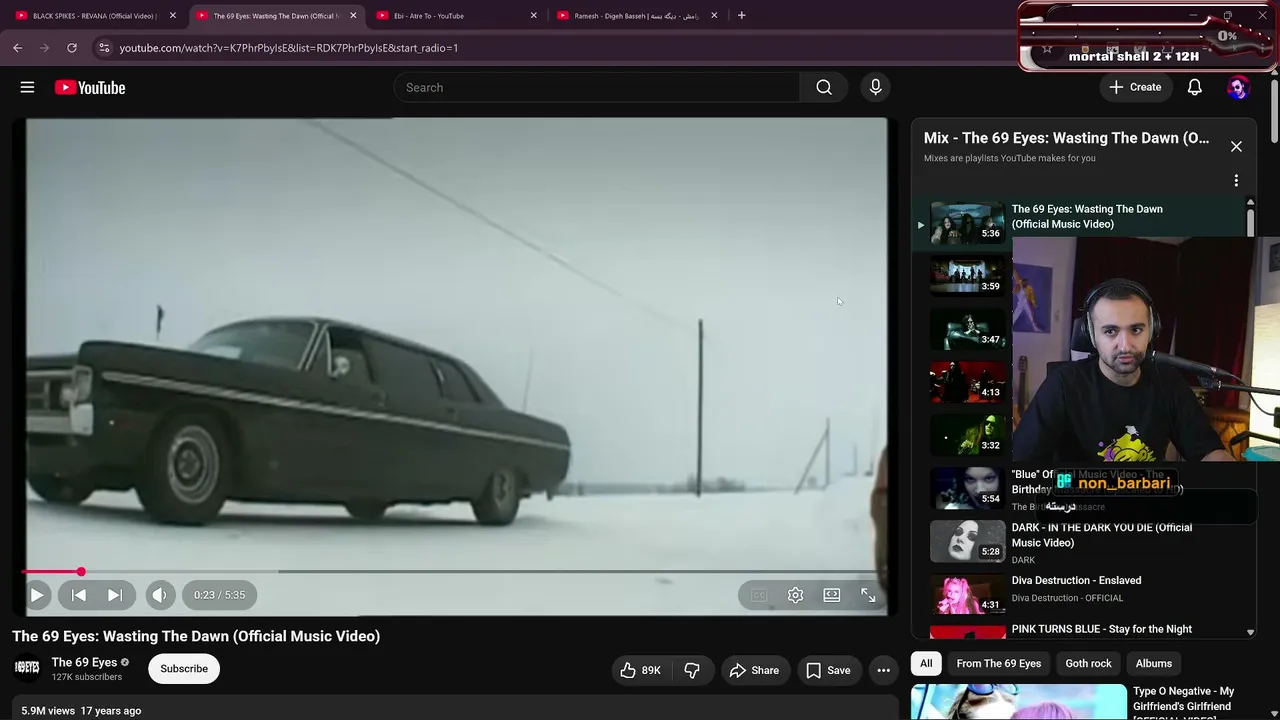
Task: Open Type O Negative recommended video thumbnail
Action: [1018, 702]
